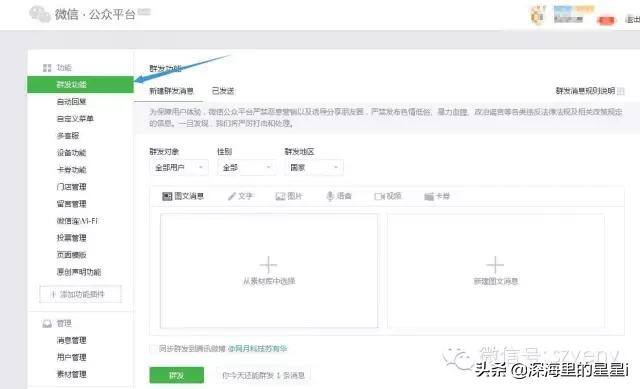Image resolution: width=640 pixels, height=389 pixels.
Task: Switch to the 新建群发消息 tab
Action: pos(171,91)
